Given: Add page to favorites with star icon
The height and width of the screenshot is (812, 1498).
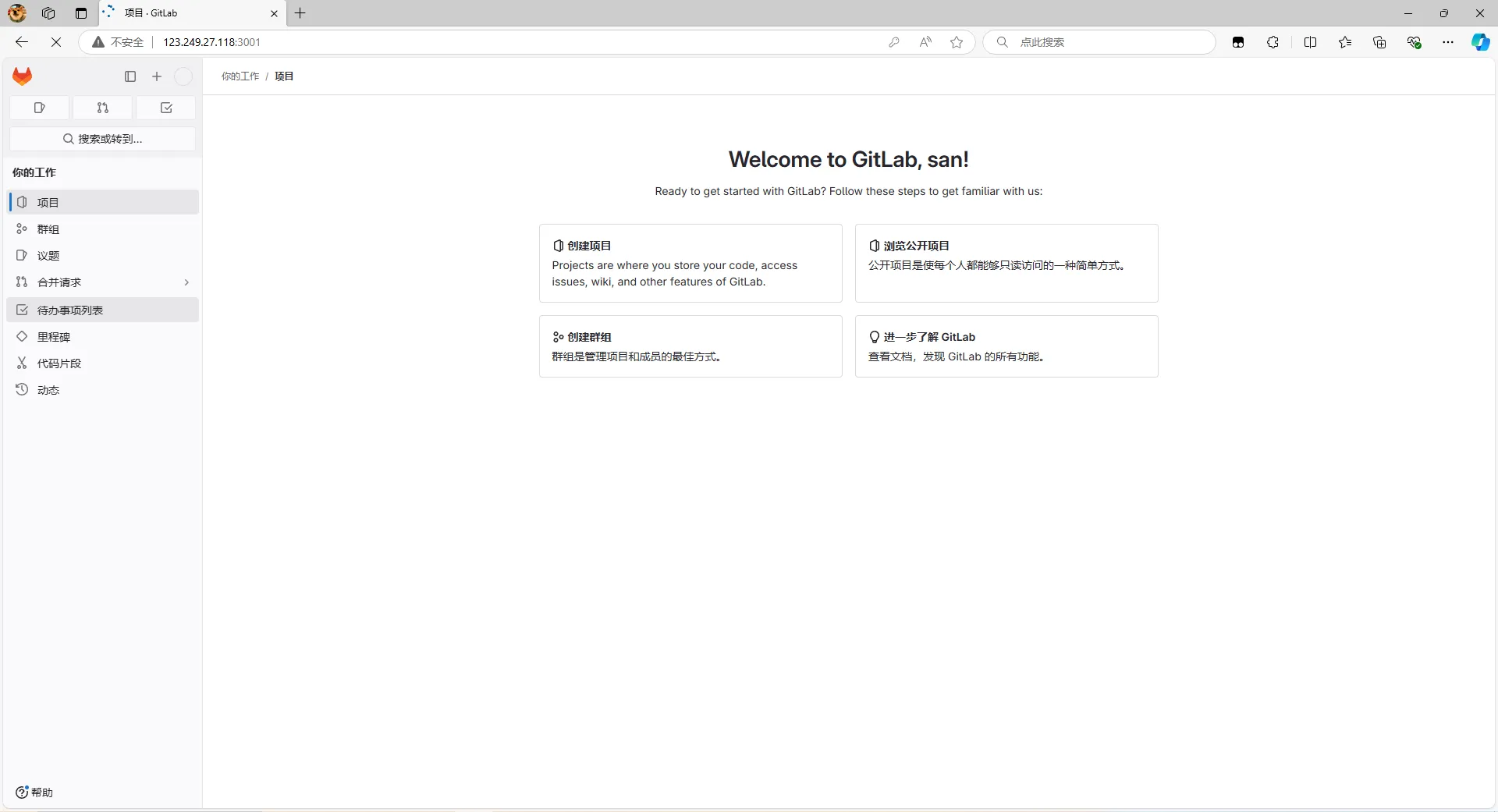Looking at the screenshot, I should tap(957, 42).
